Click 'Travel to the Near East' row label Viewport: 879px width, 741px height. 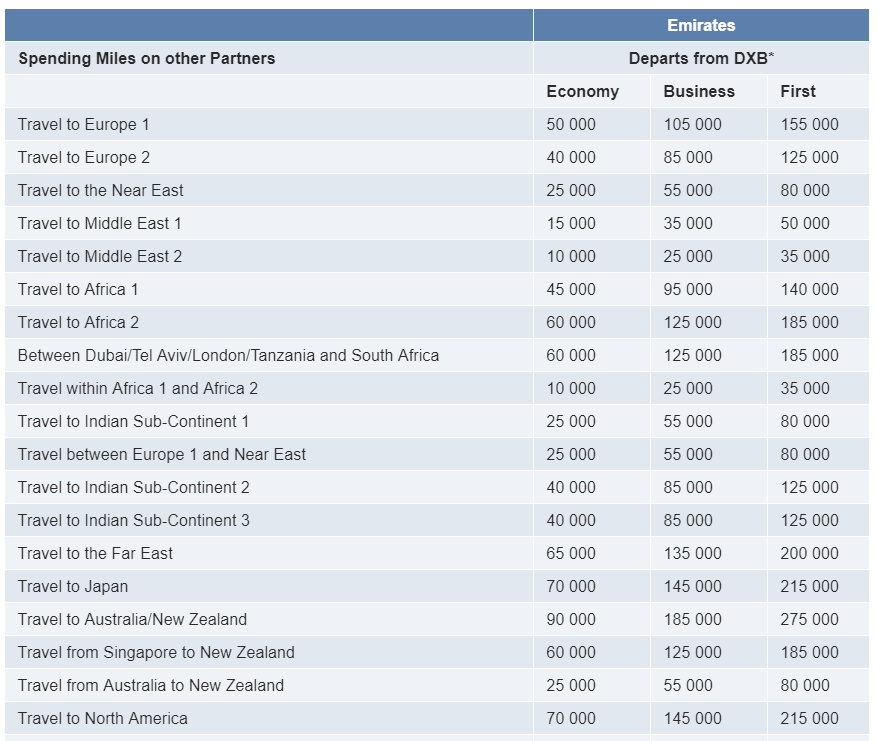coord(100,191)
